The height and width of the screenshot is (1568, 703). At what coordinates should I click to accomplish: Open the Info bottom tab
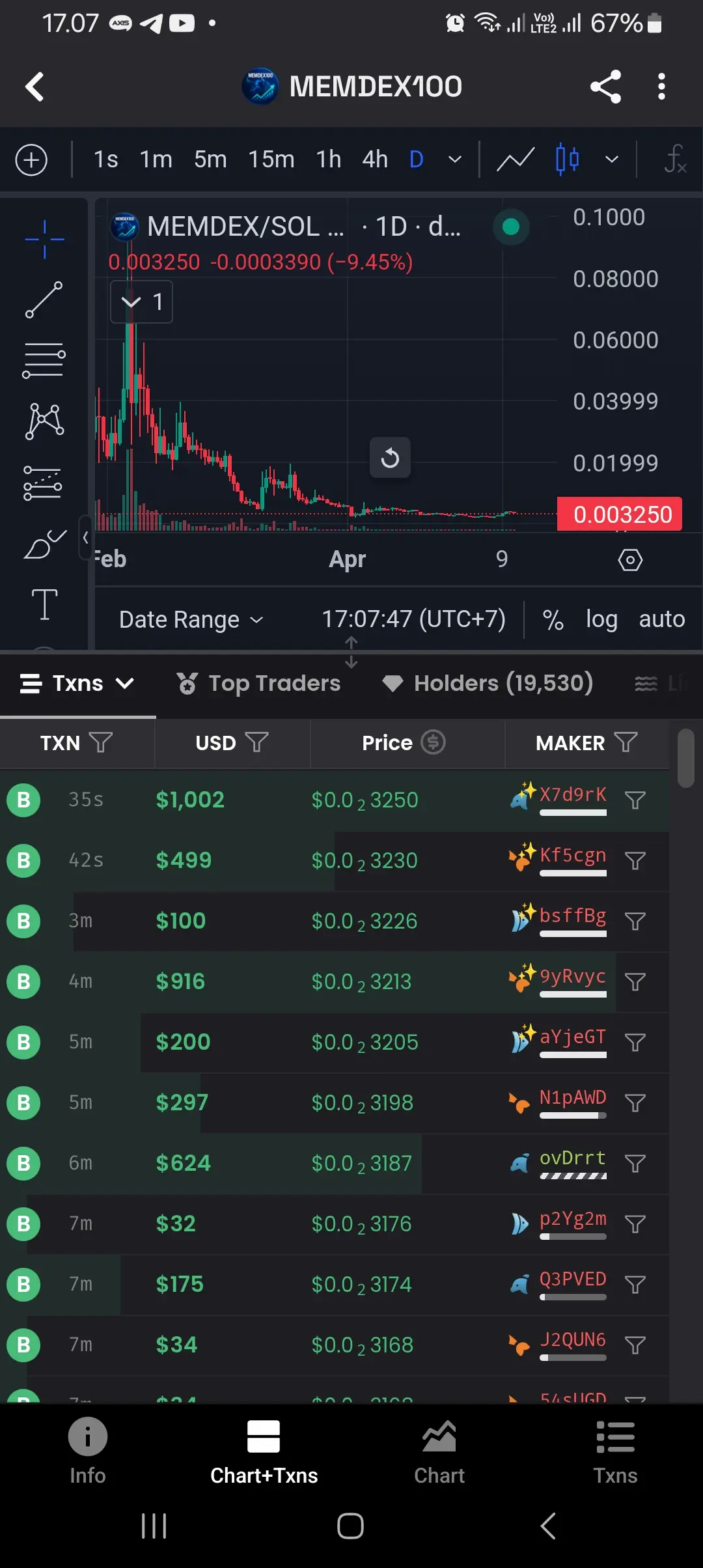[88, 1452]
